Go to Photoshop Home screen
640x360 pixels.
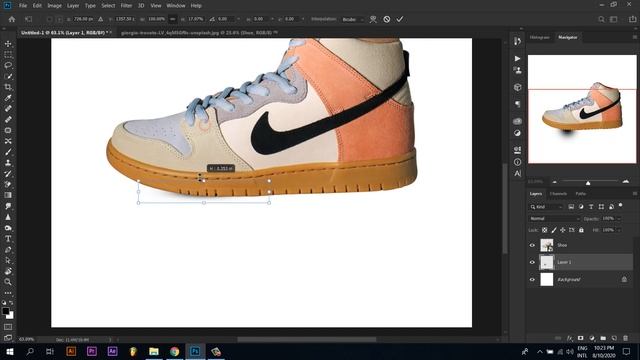[x=12, y=19]
